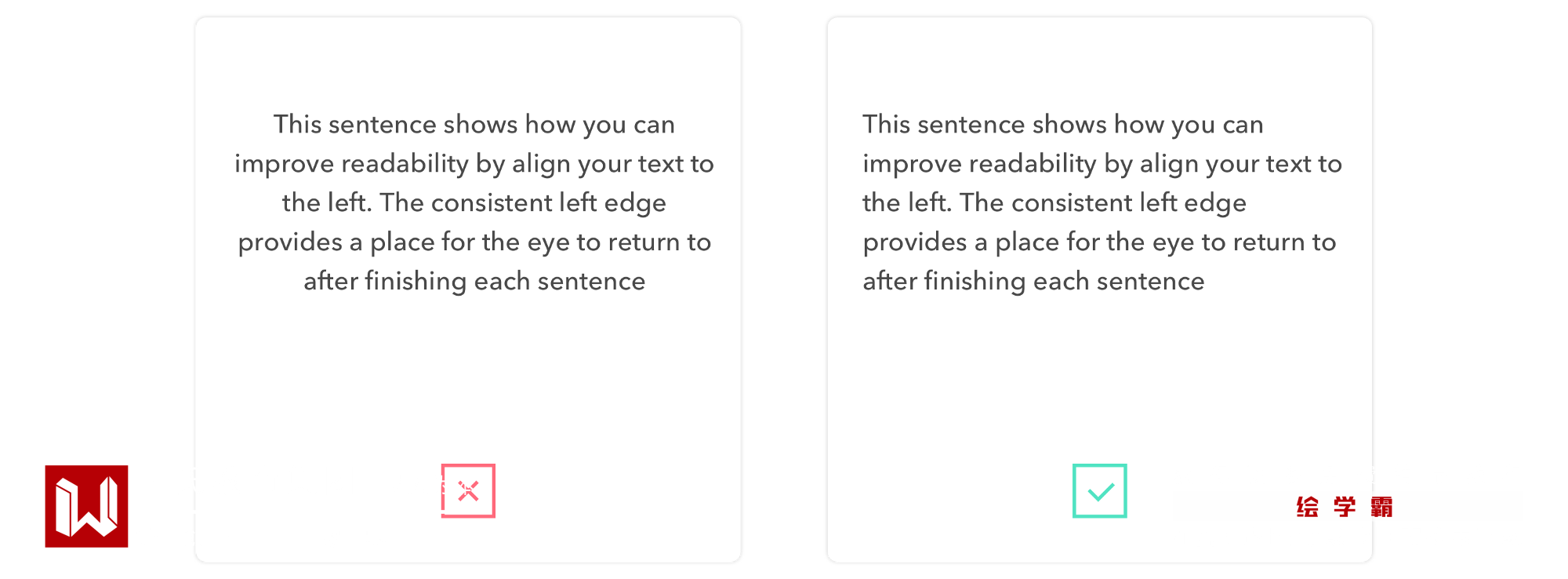Click the red X mark box
1568x579 pixels.
coord(468,491)
